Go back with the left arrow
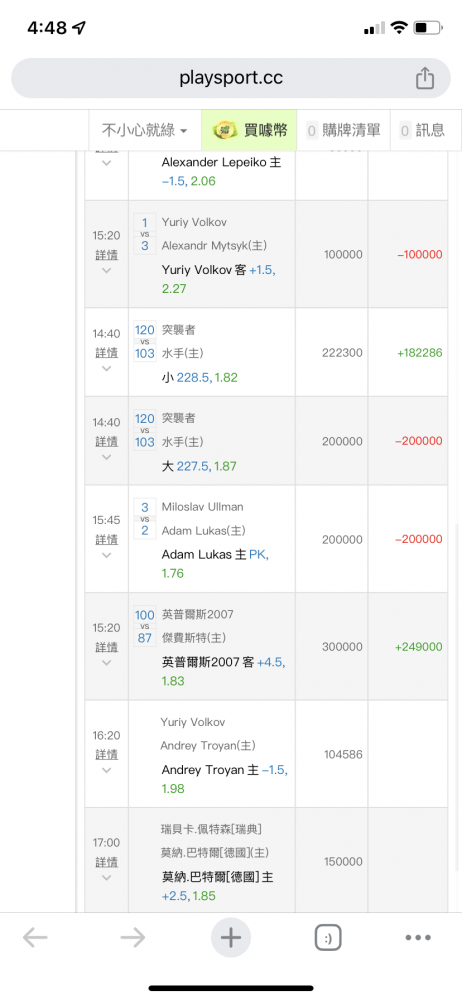The image size is (462, 1000). [x=35, y=937]
